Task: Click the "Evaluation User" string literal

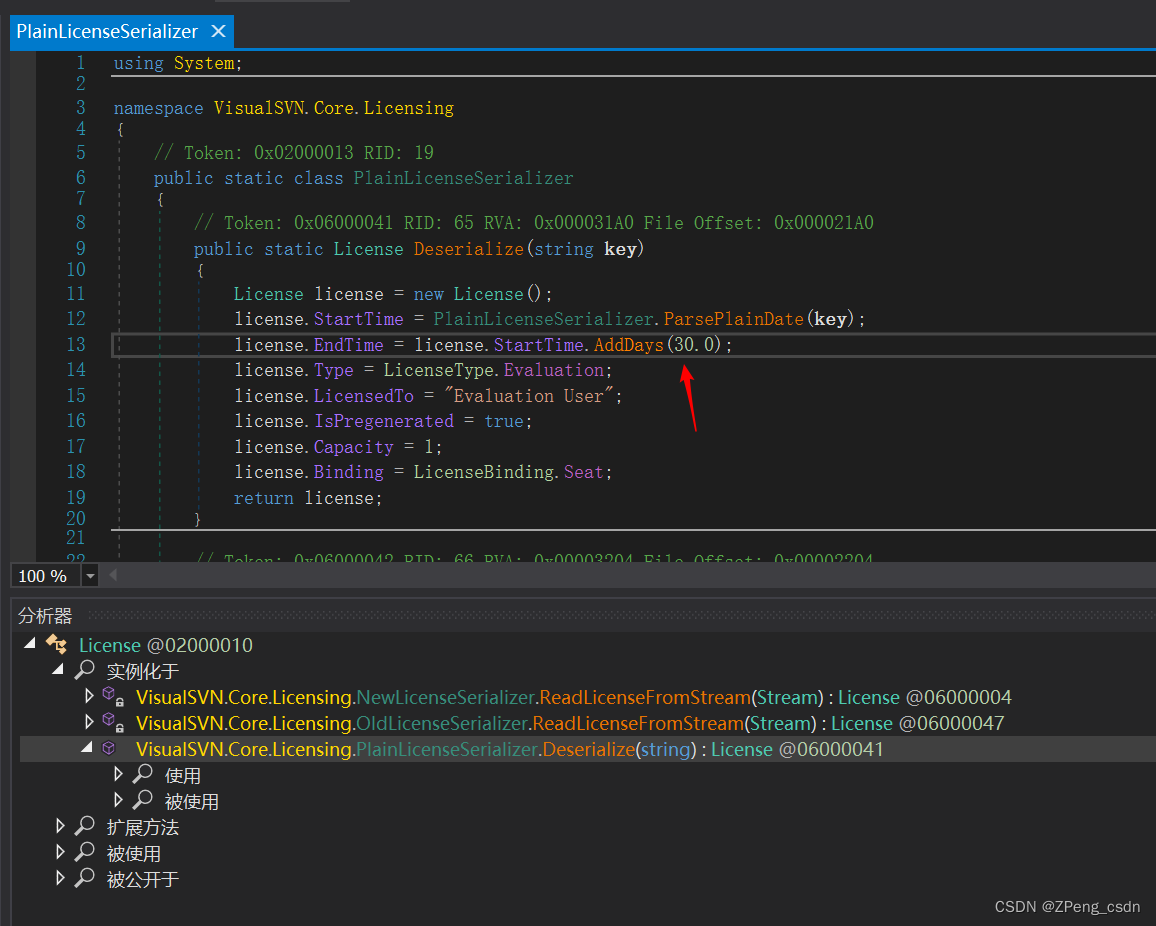Action: point(529,396)
